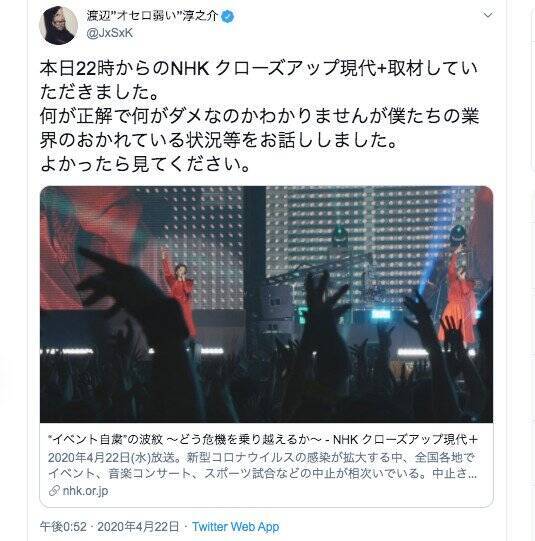Click the blue verified badge icon

pos(228,16)
